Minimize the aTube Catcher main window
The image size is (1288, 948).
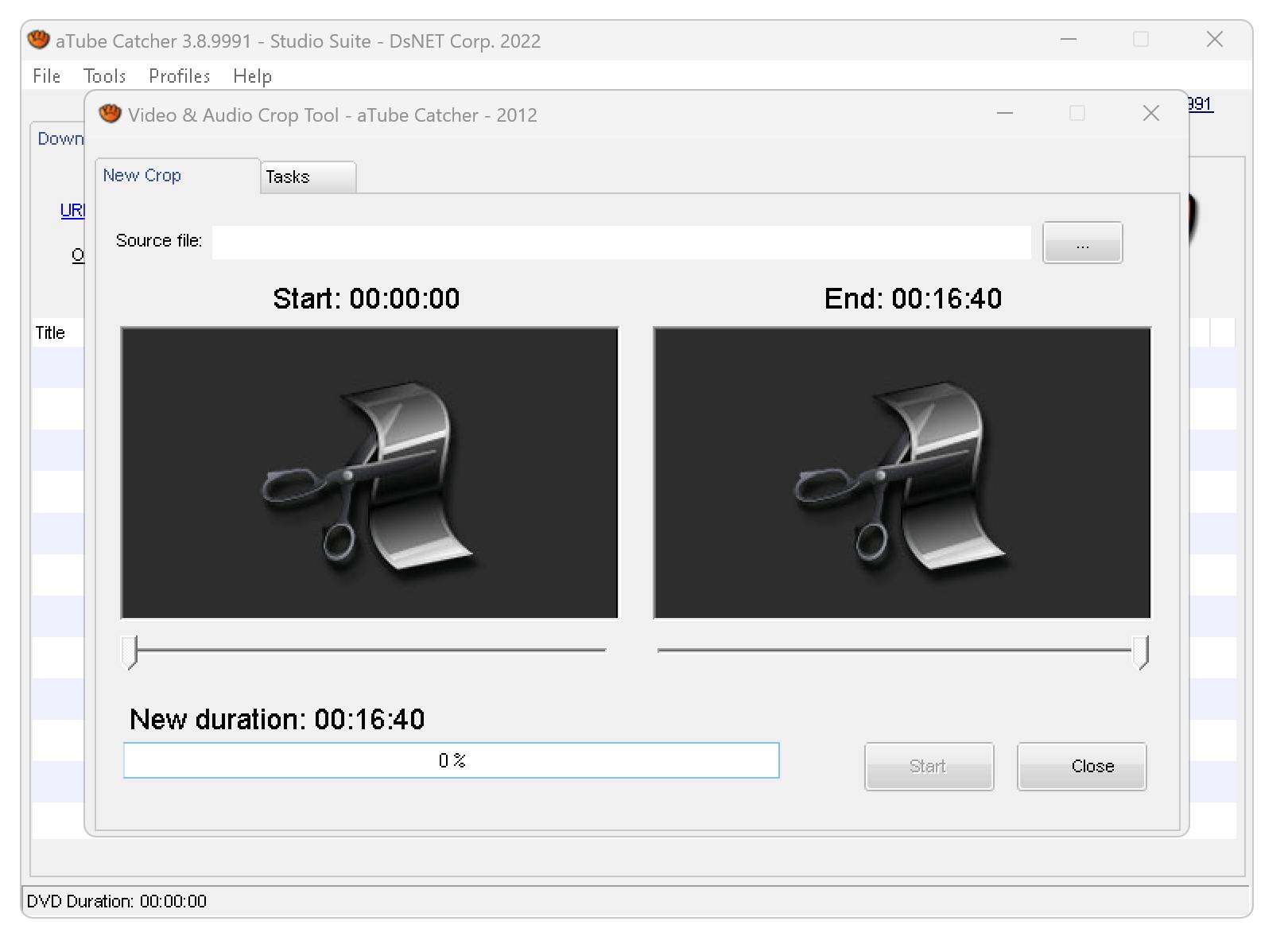pos(1069,40)
